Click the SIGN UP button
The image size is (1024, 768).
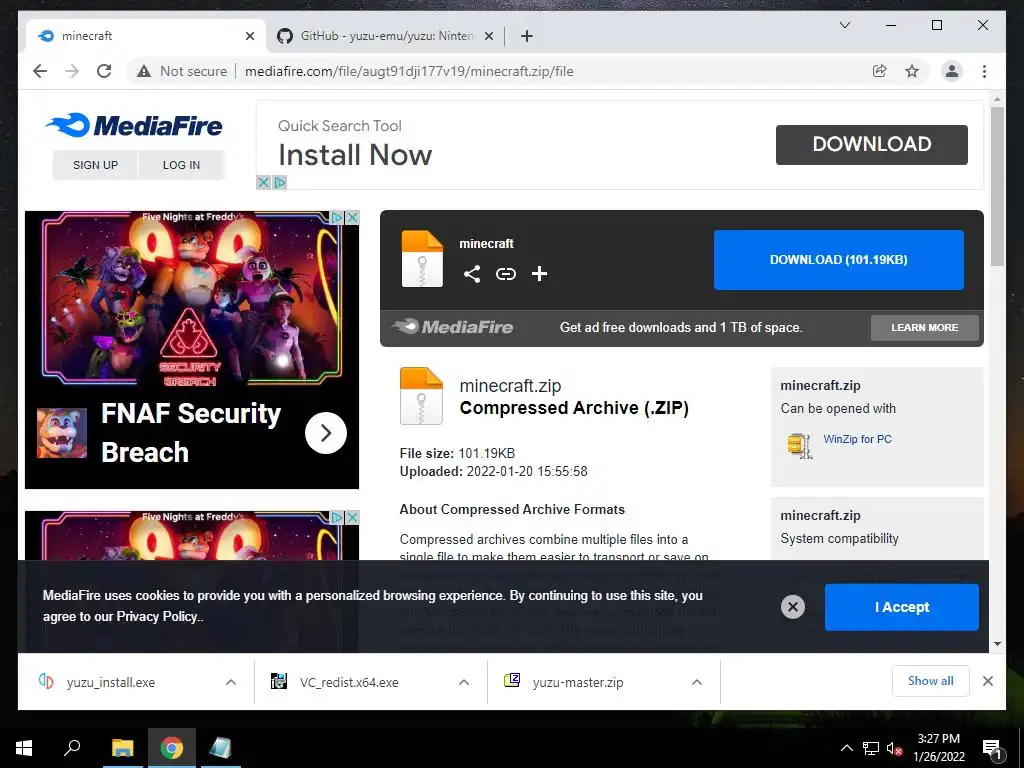coord(95,165)
